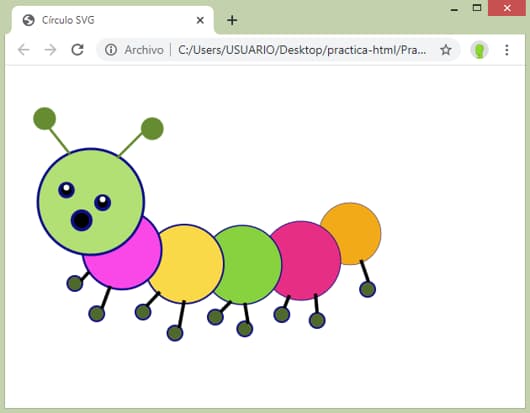Click the globe favicon on the tab
The width and height of the screenshot is (530, 413).
click(x=28, y=20)
